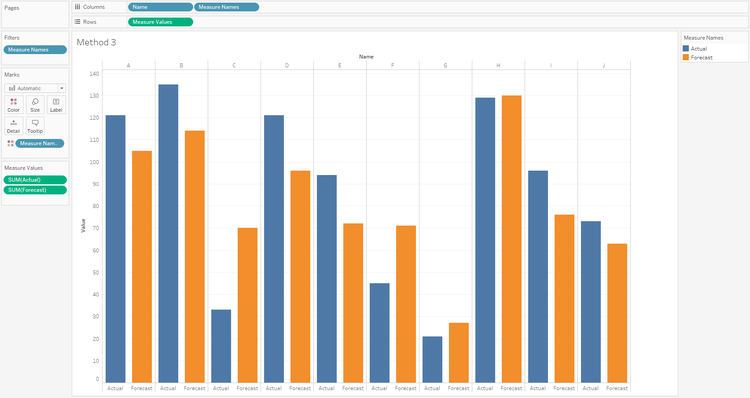
Task: Click the Columns shelf icon
Action: 77,7
